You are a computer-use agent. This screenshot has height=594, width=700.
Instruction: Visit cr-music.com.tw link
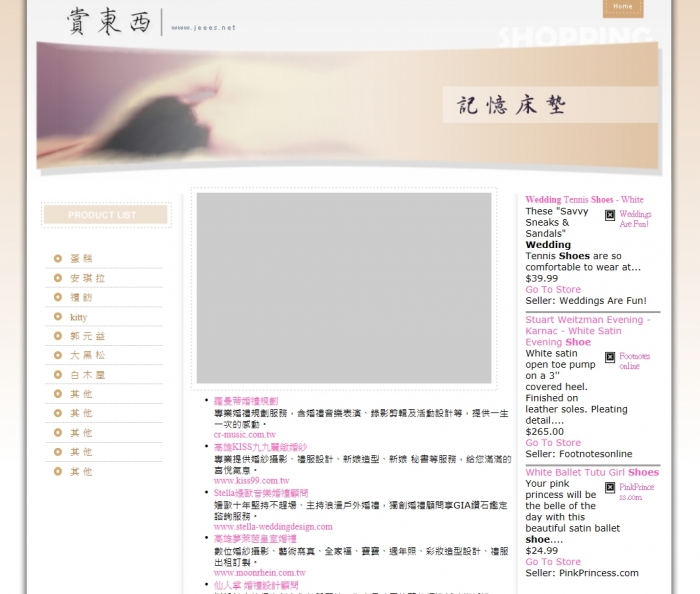click(245, 435)
